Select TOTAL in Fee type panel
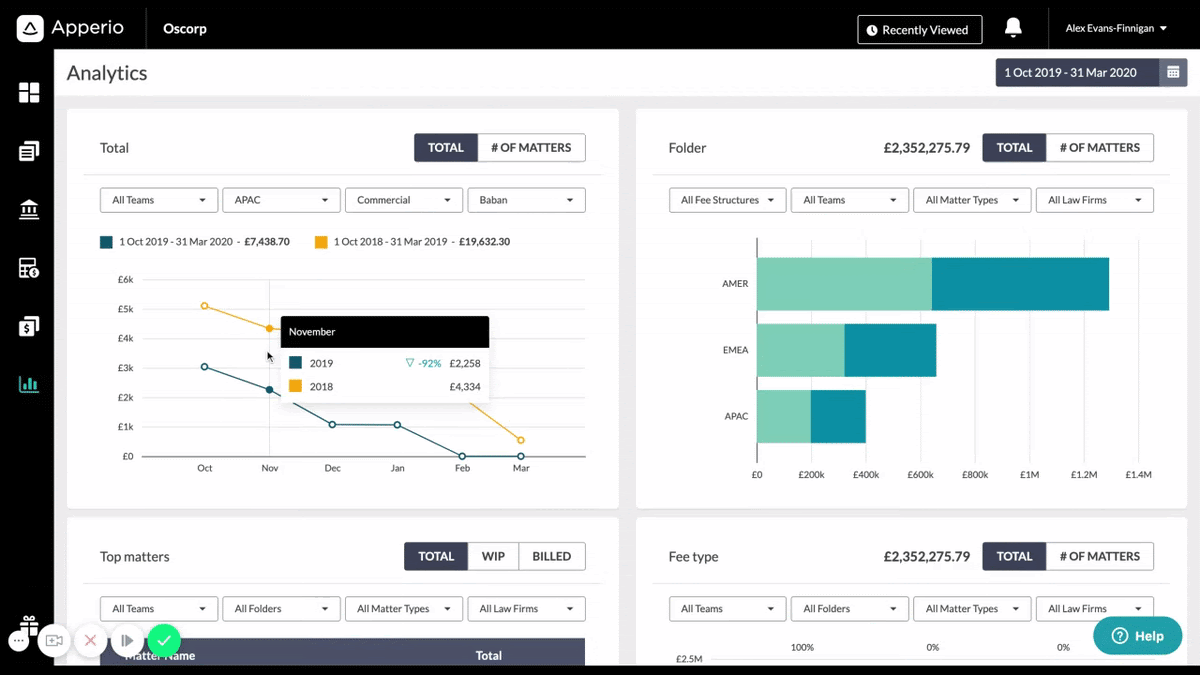The width and height of the screenshot is (1200, 675). pos(1014,557)
